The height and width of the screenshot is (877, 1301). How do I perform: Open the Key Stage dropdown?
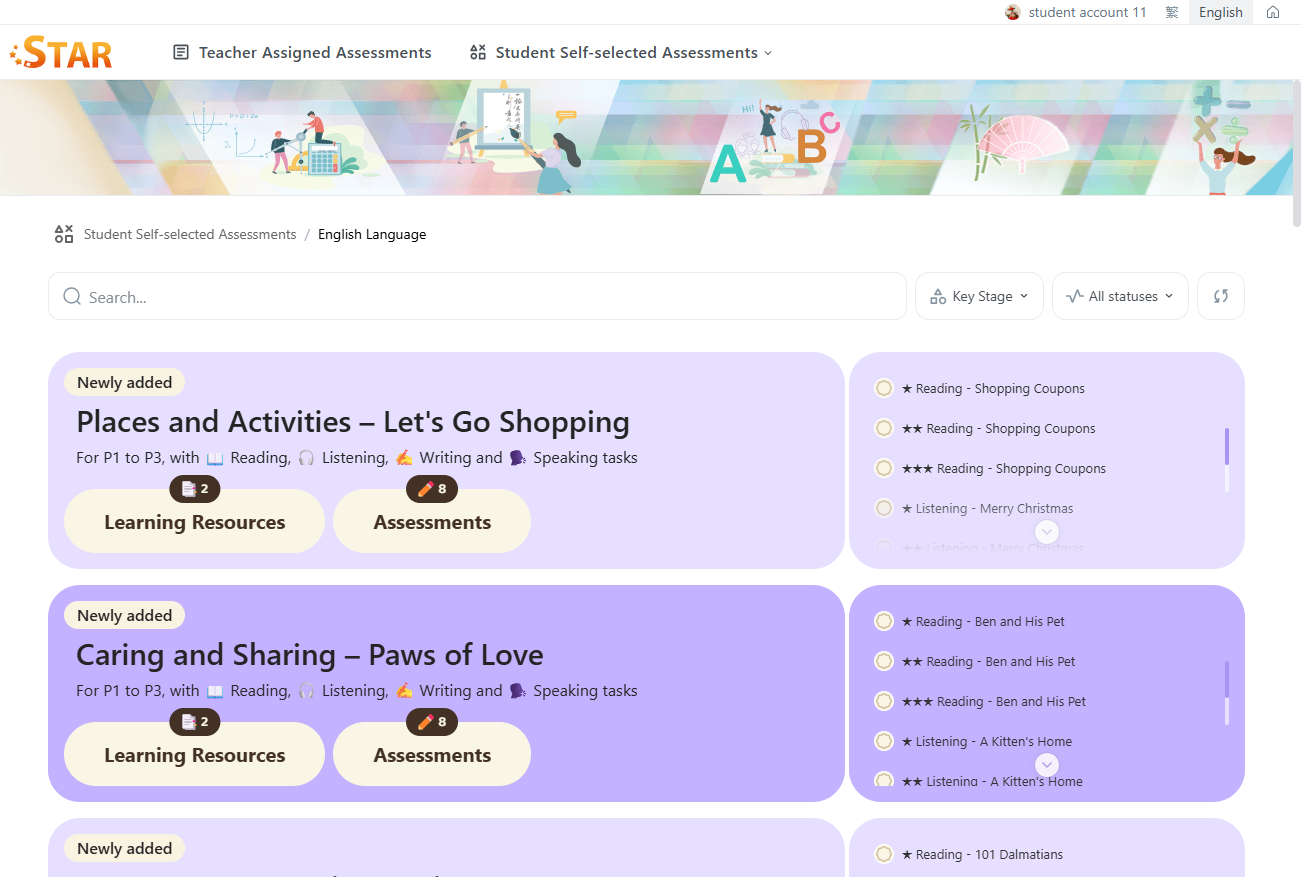979,296
